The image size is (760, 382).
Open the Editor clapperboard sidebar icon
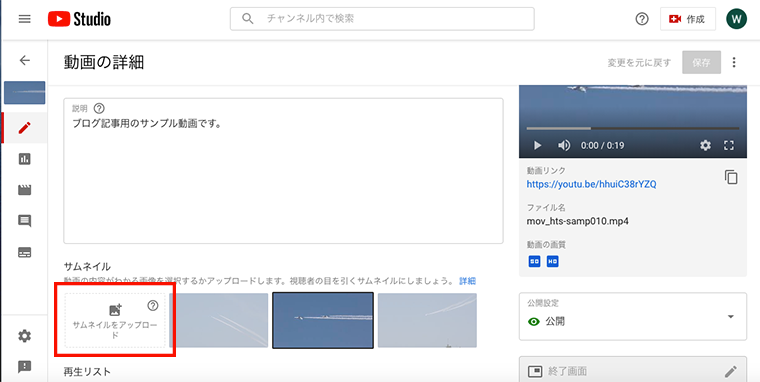25,190
